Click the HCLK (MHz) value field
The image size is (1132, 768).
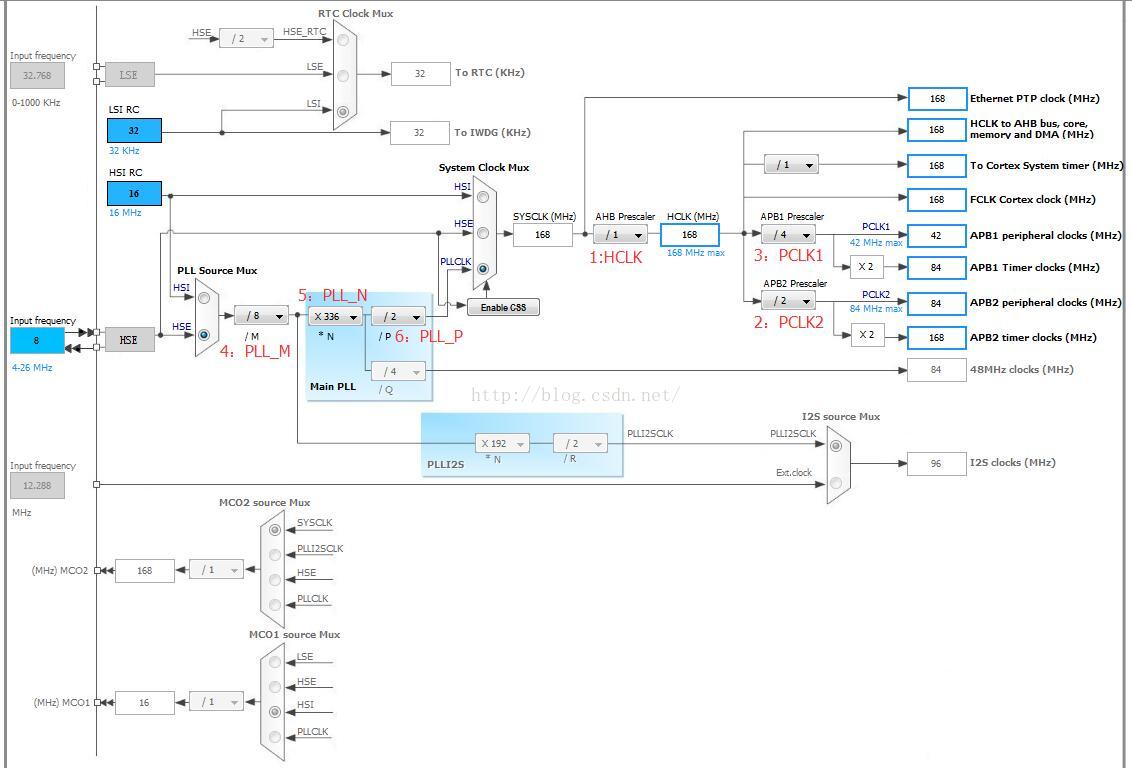coord(689,235)
